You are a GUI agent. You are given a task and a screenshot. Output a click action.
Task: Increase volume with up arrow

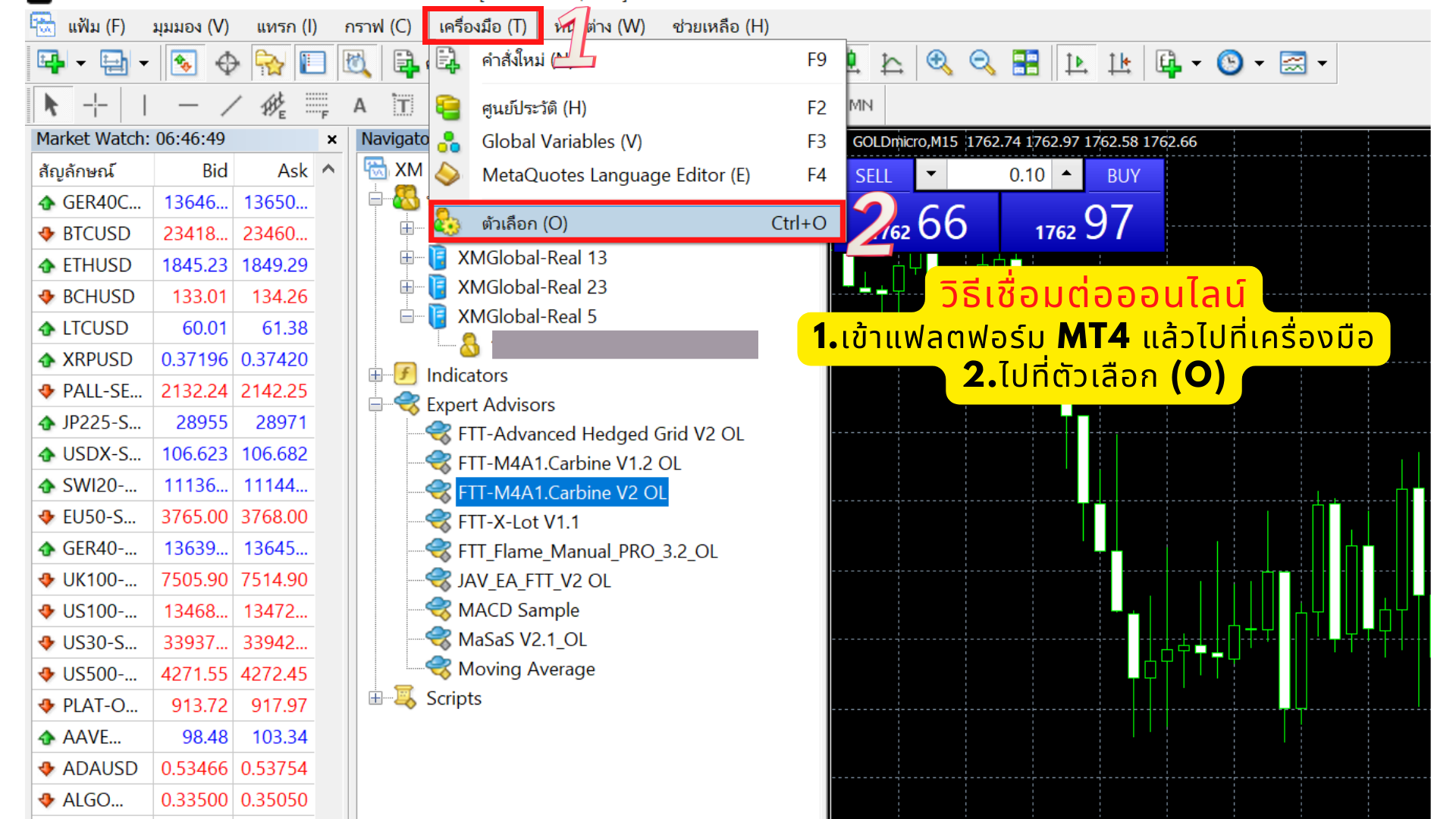1067,174
